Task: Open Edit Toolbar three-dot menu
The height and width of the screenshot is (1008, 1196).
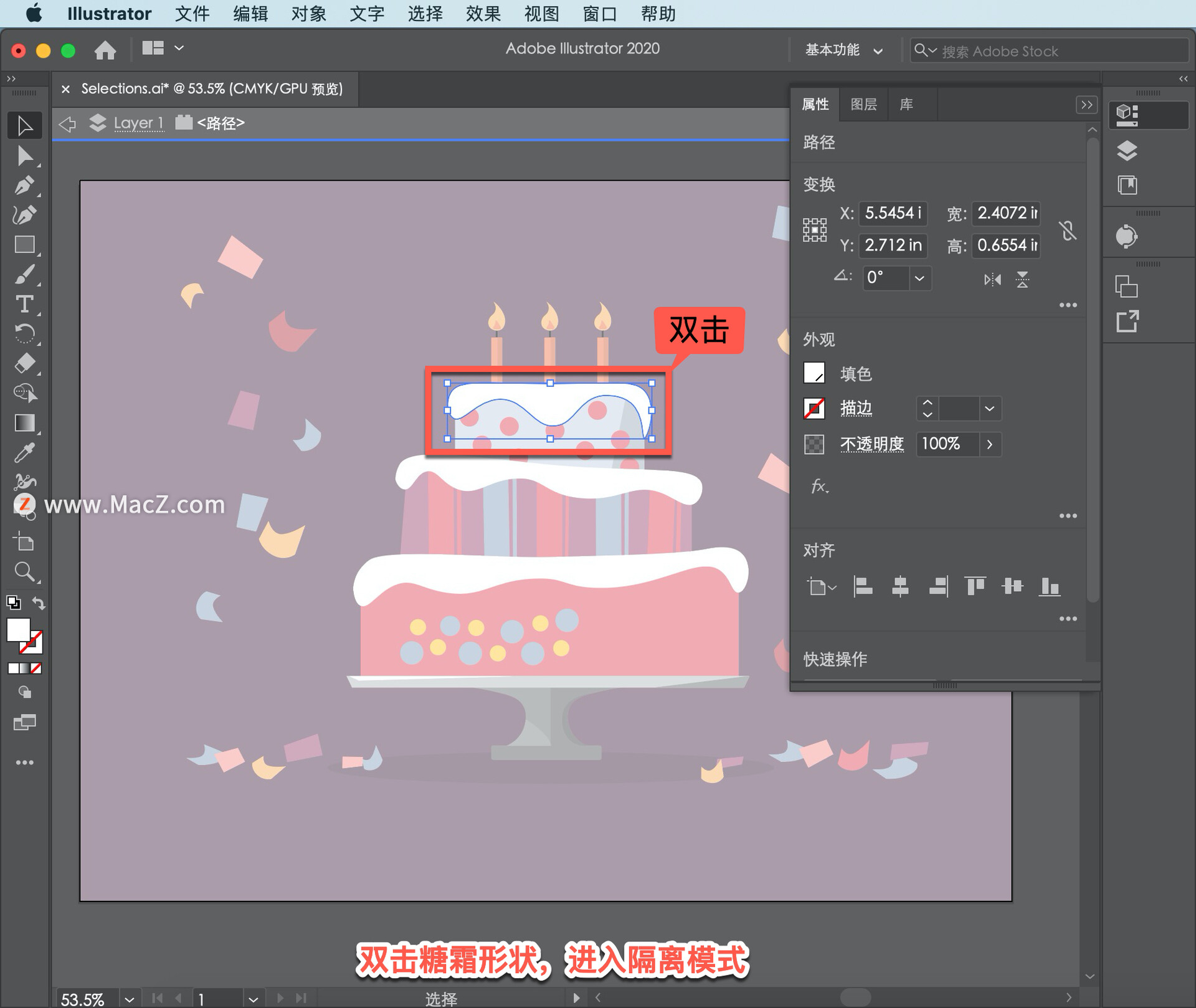Action: 25,763
